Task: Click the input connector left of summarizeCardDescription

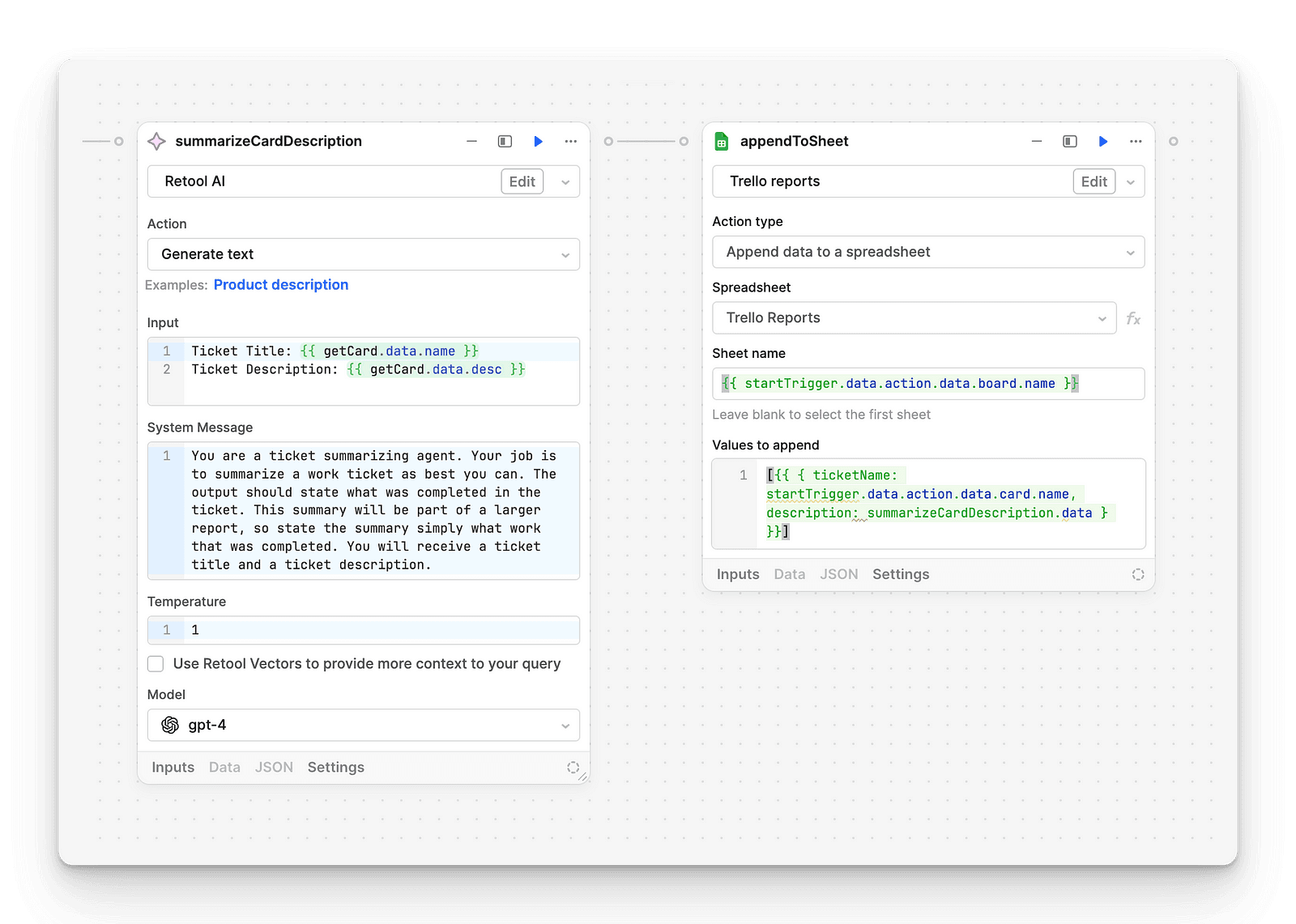Action: (x=118, y=142)
